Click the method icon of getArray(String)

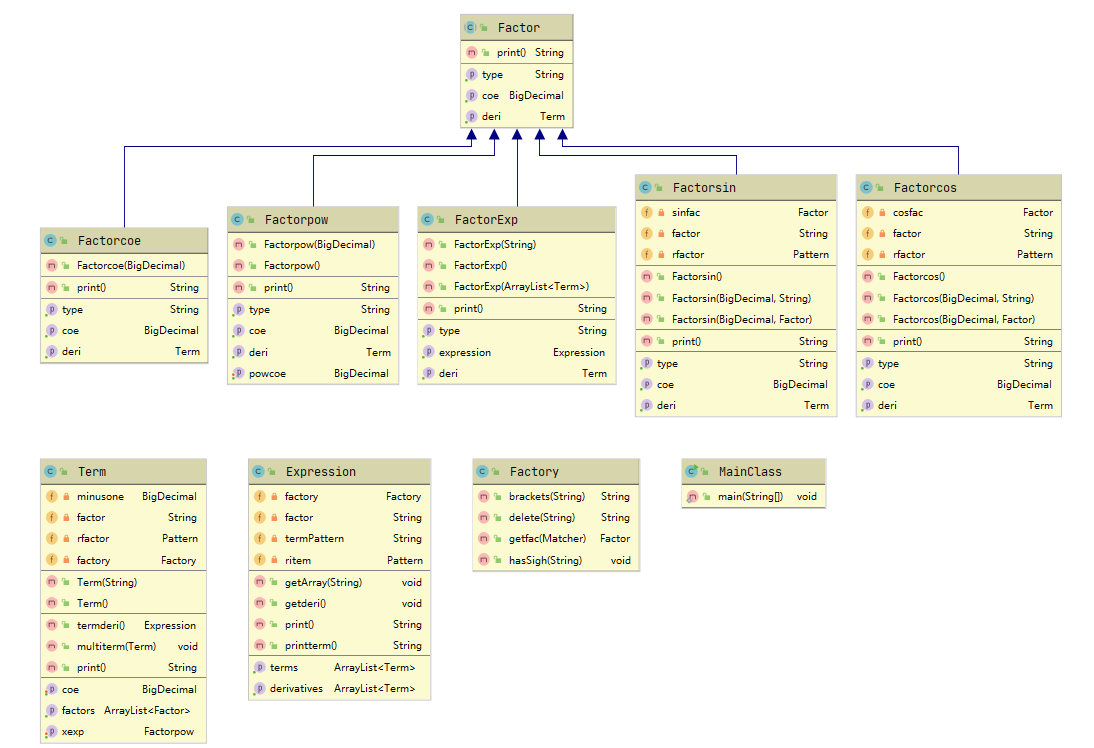pyautogui.click(x=260, y=582)
